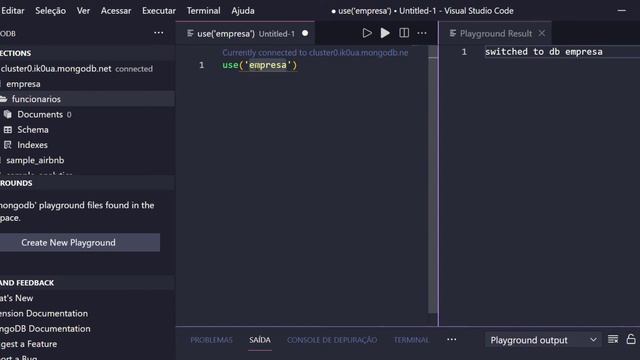Open Documents under funcionarios
The image size is (640, 360).
click(87, 114)
